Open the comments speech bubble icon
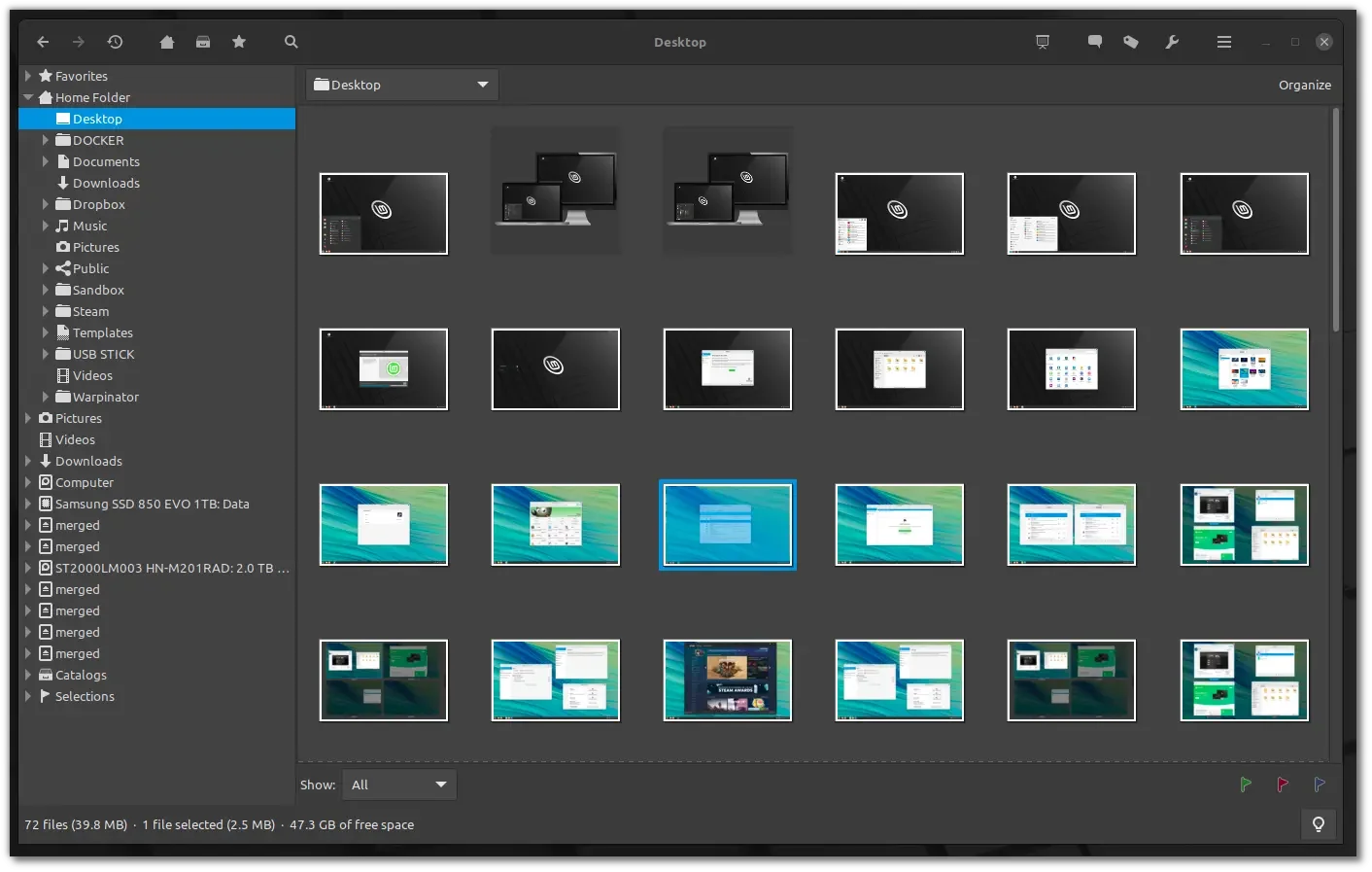 click(x=1095, y=42)
